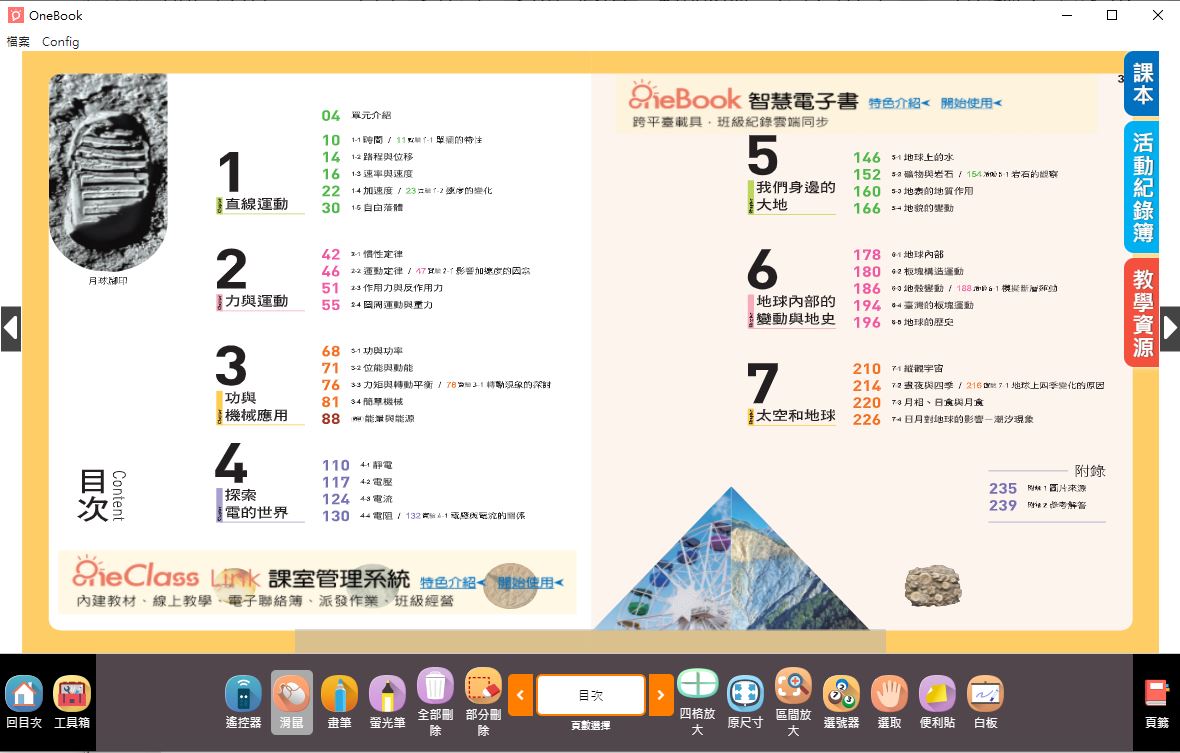Activate 四格放大 four-grid zoom
This screenshot has width=1180, height=753.
pyautogui.click(x=698, y=702)
